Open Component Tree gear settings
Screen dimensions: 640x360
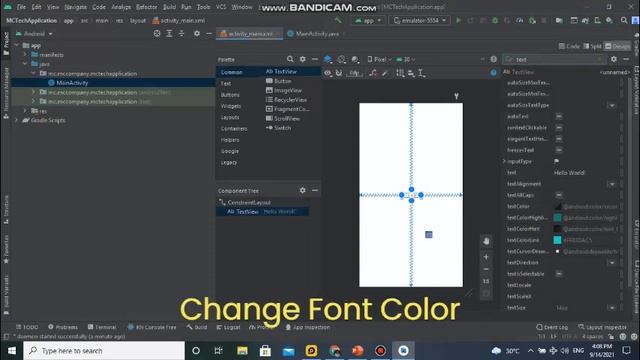pyautogui.click(x=302, y=190)
